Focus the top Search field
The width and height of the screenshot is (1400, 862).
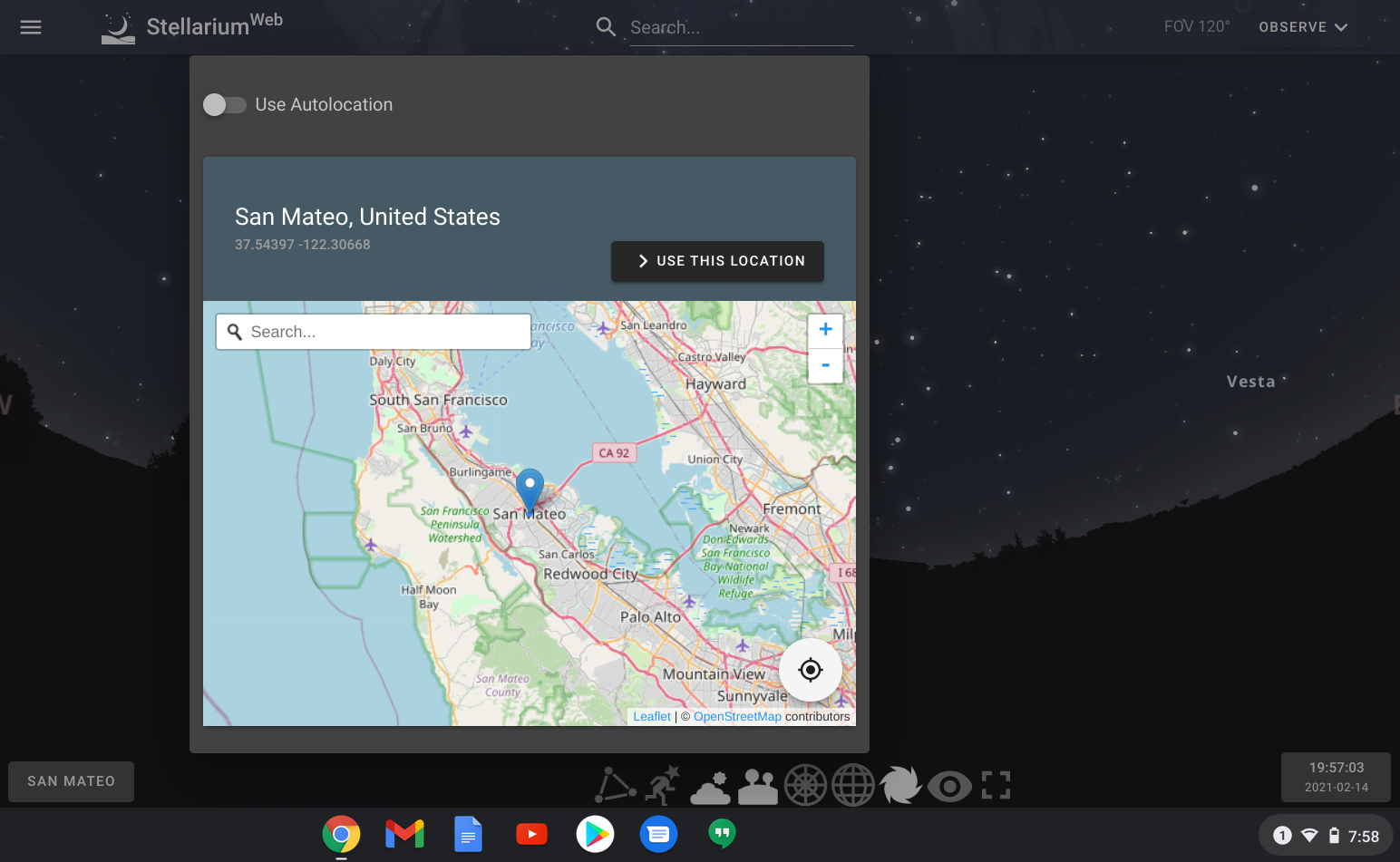(x=742, y=28)
